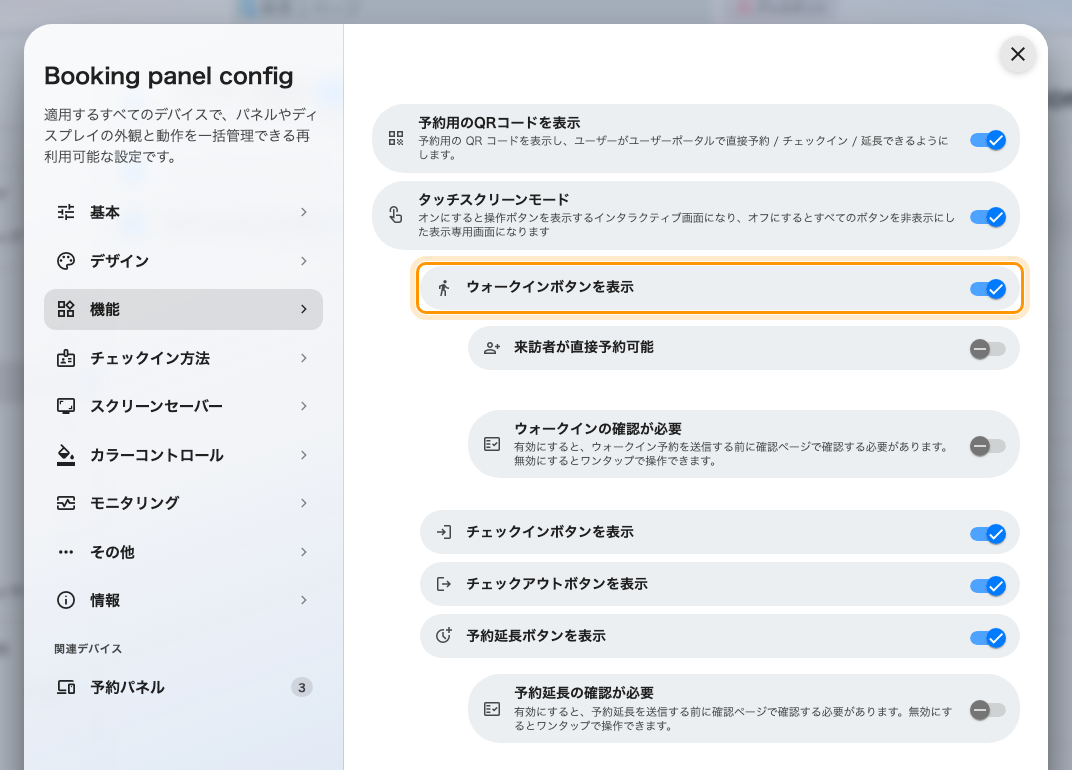1072x770 pixels.
Task: Expand the チェックイン方法 chevron
Action: (x=304, y=358)
